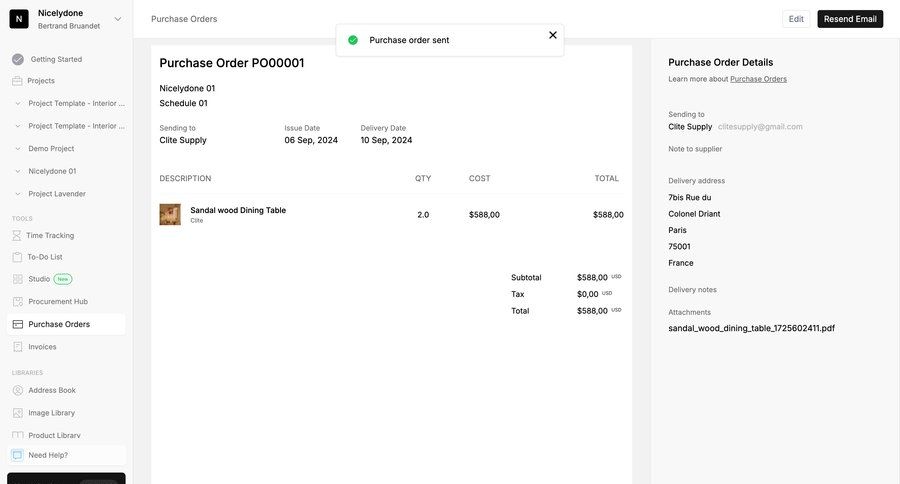The height and width of the screenshot is (484, 900).
Task: Click the postal code 75001
Action: (x=680, y=246)
